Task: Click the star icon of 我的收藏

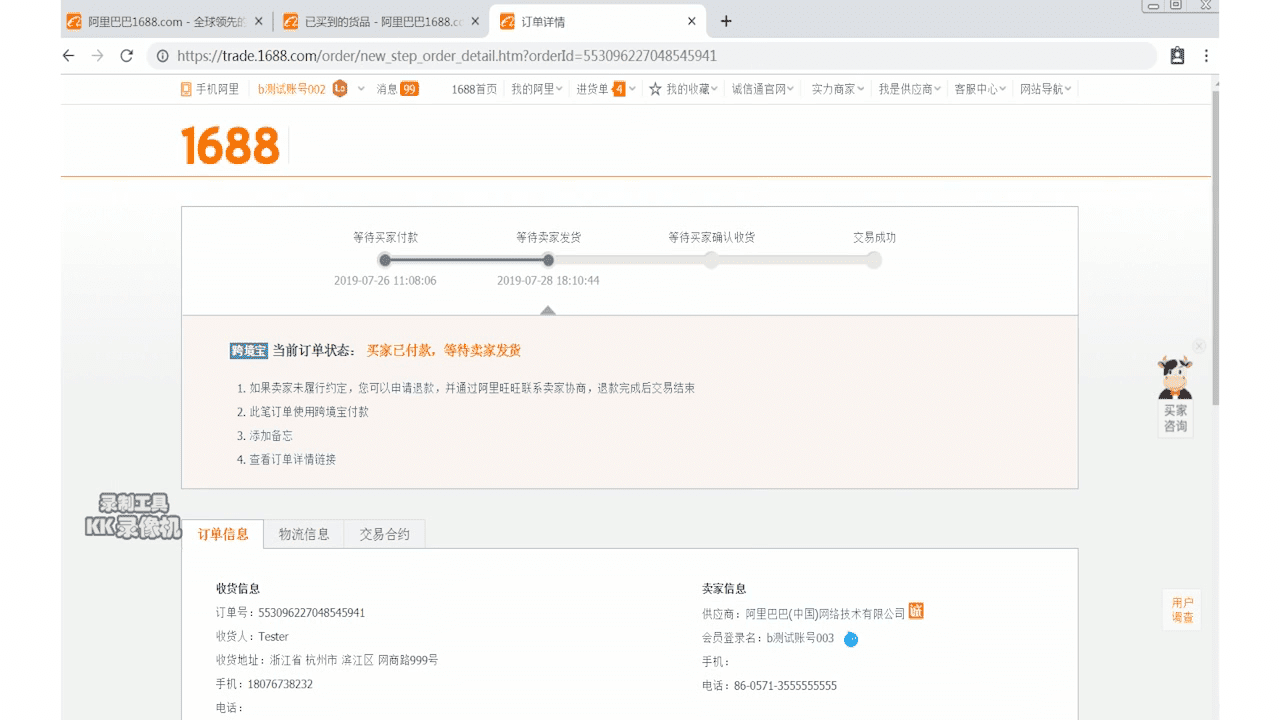Action: pos(655,89)
